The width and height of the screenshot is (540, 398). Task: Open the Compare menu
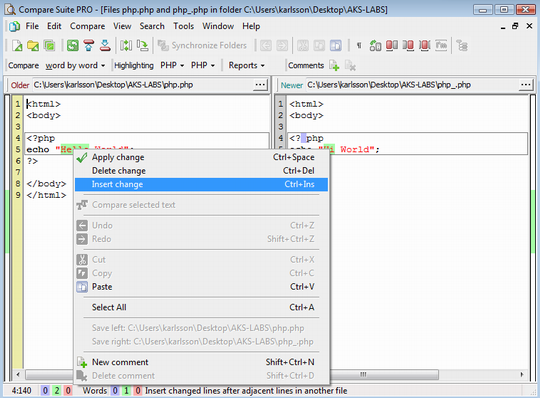click(87, 26)
